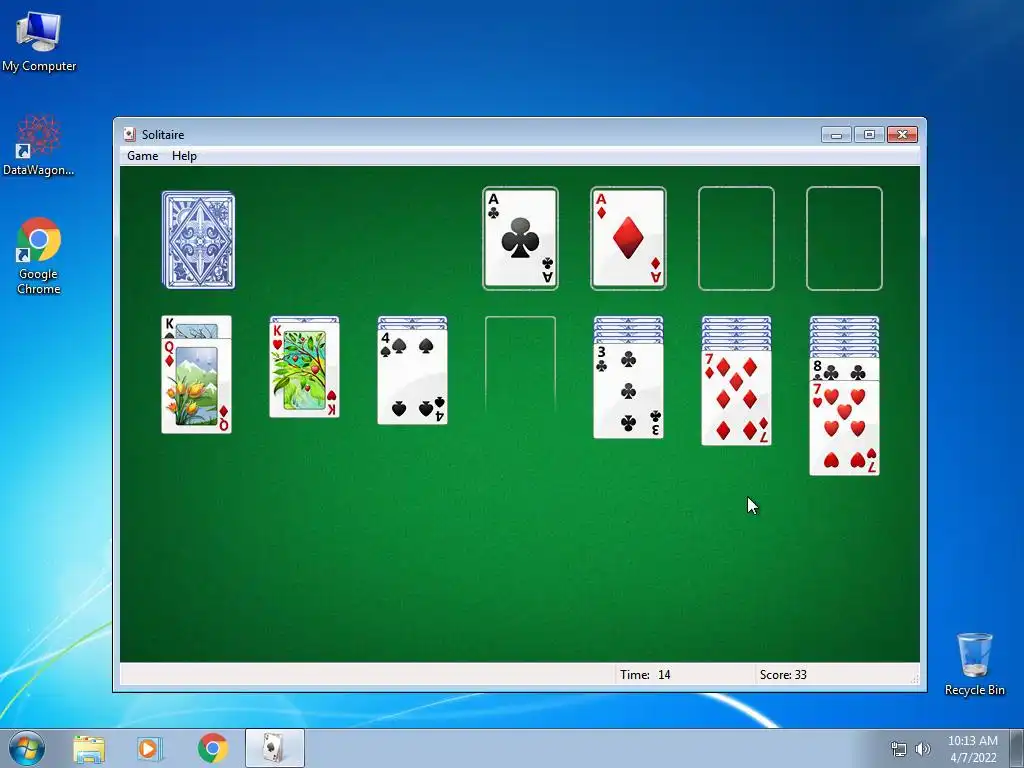Minimize the Solitaire window

(x=836, y=135)
